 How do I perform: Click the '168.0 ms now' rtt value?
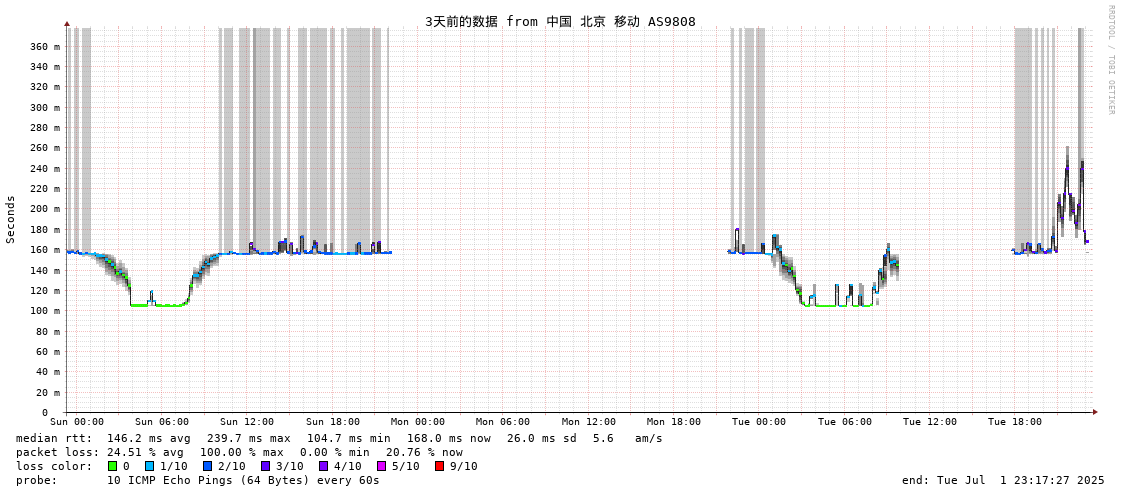click(449, 438)
